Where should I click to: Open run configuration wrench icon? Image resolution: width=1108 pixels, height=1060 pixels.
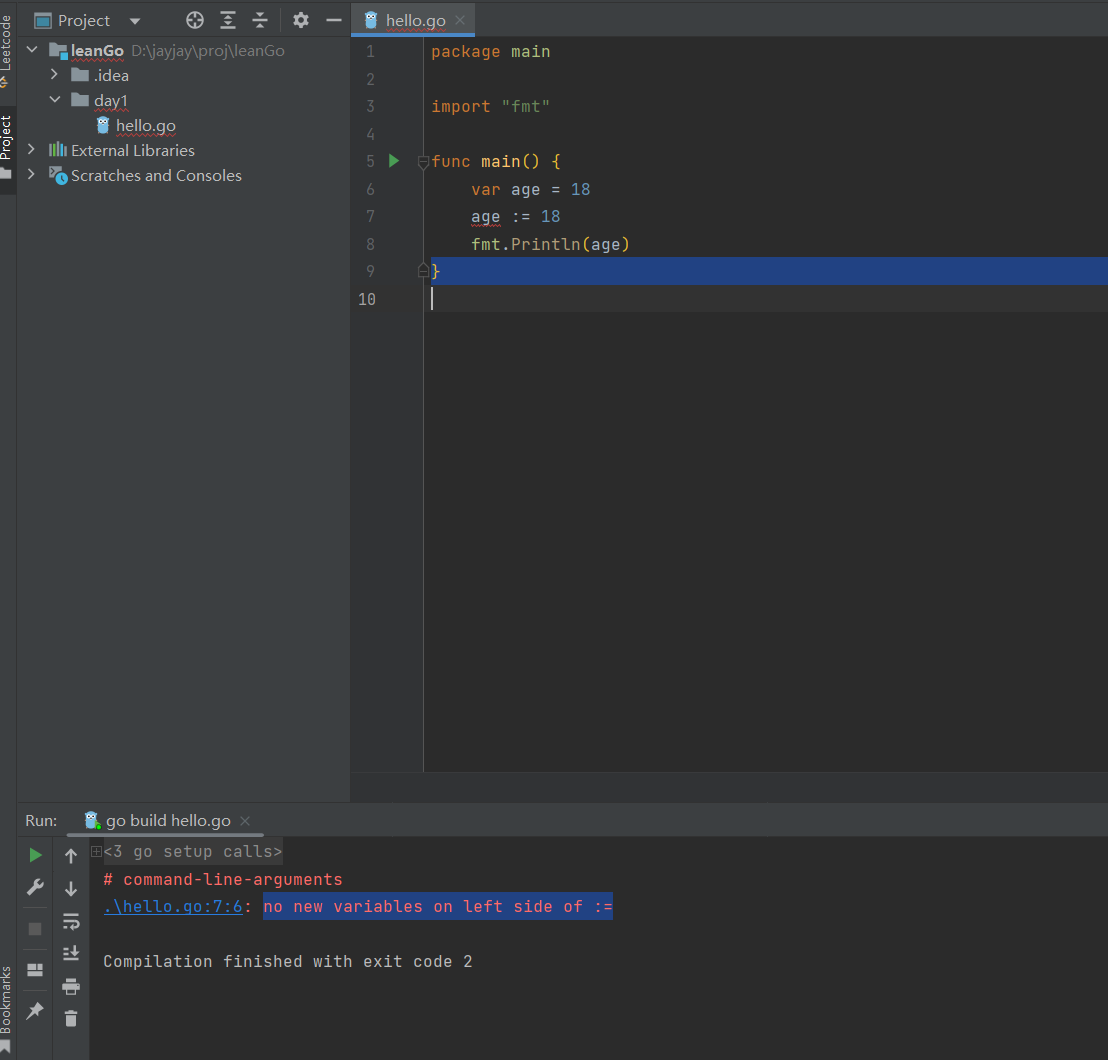(35, 887)
